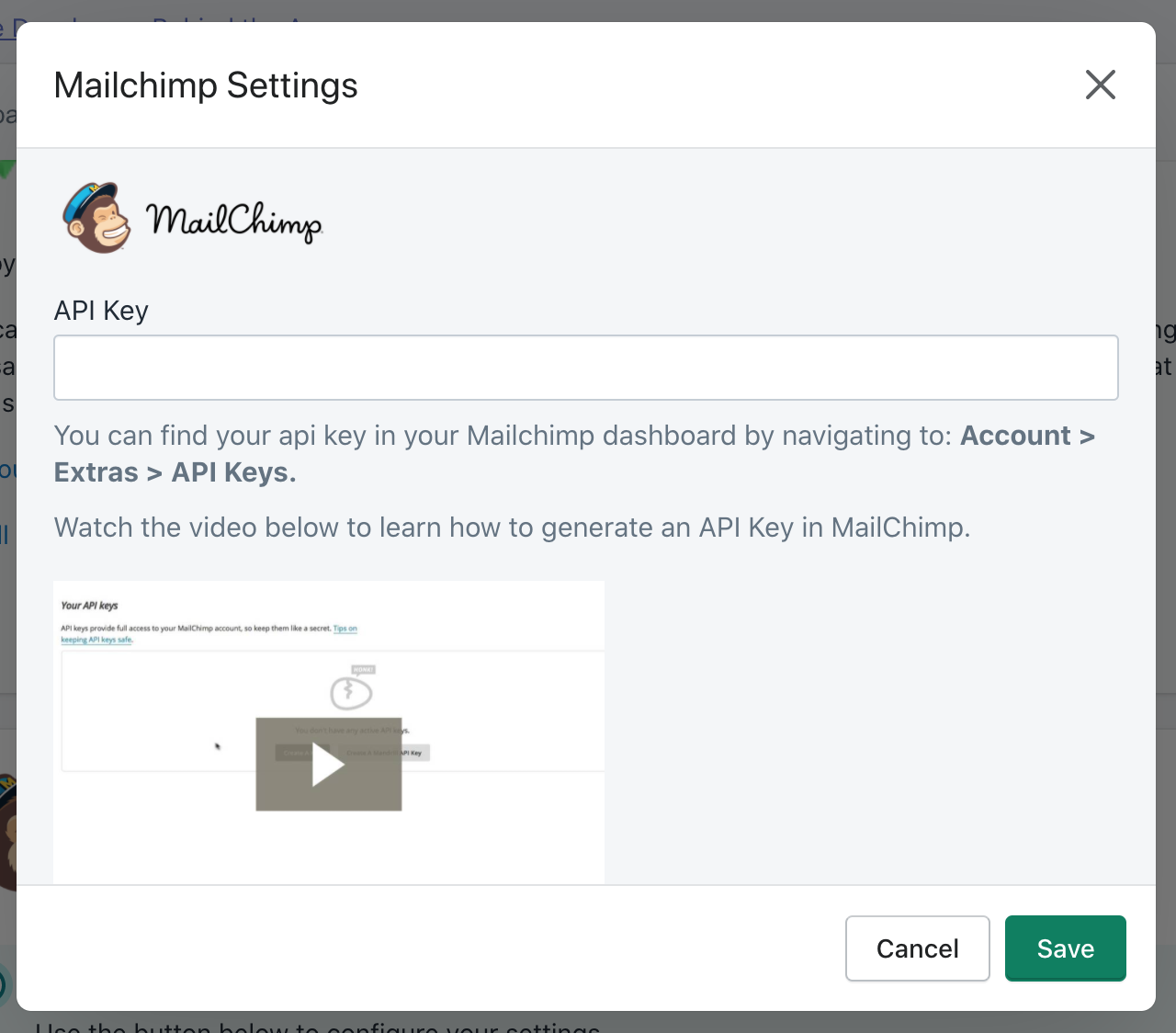Click the API Key field label
Viewport: 1176px width, 1033px height.
(101, 311)
